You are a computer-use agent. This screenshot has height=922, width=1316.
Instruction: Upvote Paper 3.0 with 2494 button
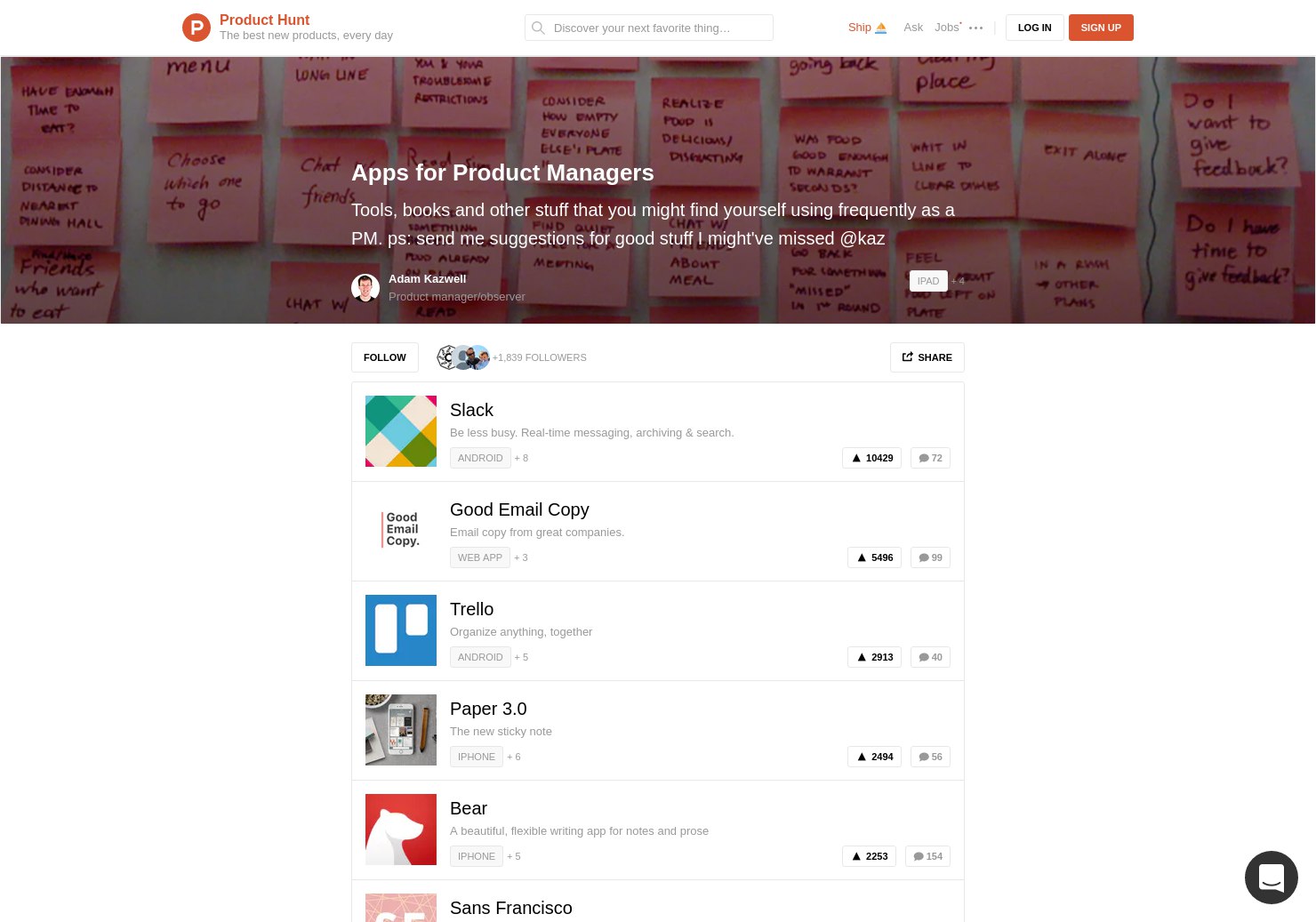(875, 757)
